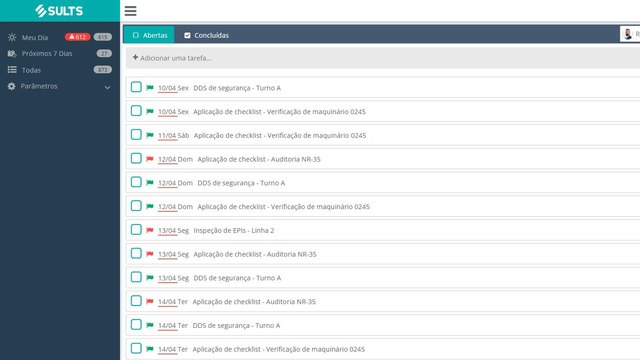The image size is (640, 360).
Task: Check the 14/04 Auditoria NR-35 task
Action: [x=136, y=301]
